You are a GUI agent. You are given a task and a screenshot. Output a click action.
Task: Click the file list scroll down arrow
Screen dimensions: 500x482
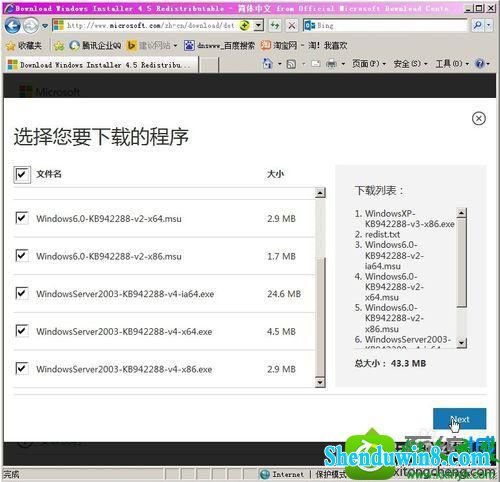pyautogui.click(x=320, y=382)
